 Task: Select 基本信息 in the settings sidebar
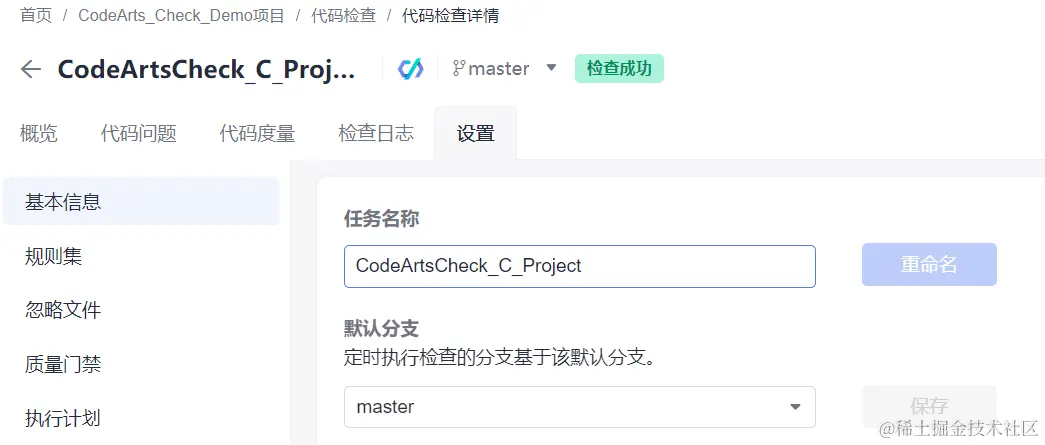(141, 201)
